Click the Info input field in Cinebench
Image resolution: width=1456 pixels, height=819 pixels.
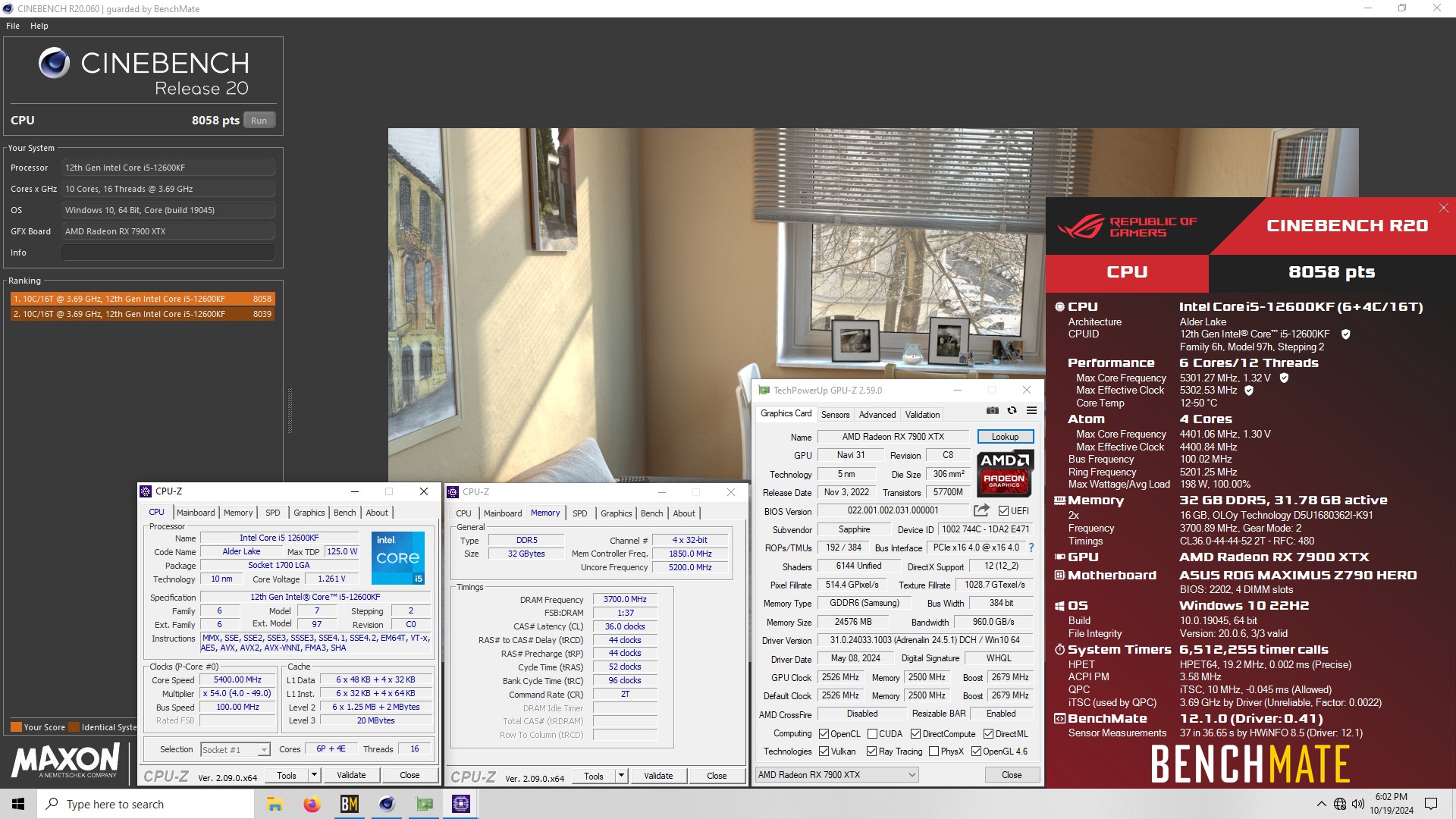click(x=168, y=253)
